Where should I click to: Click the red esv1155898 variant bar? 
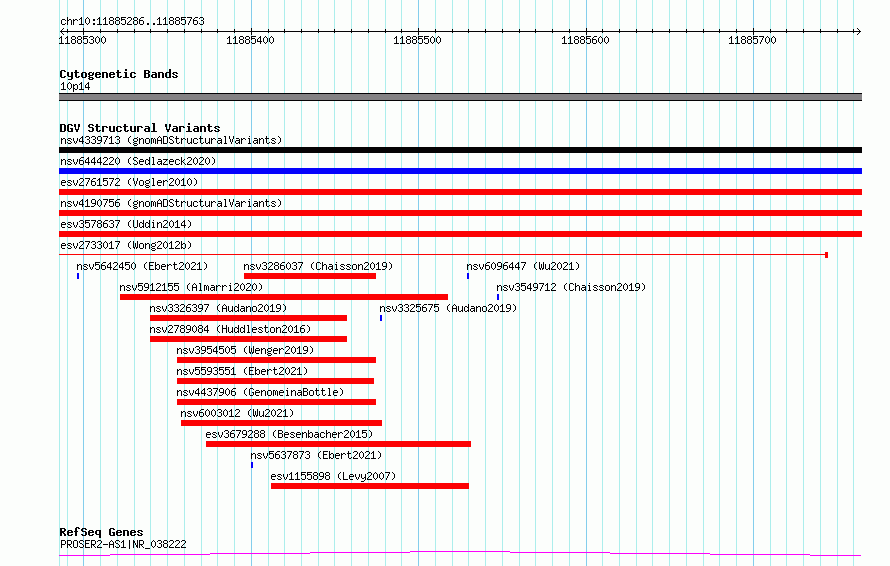pyautogui.click(x=370, y=486)
